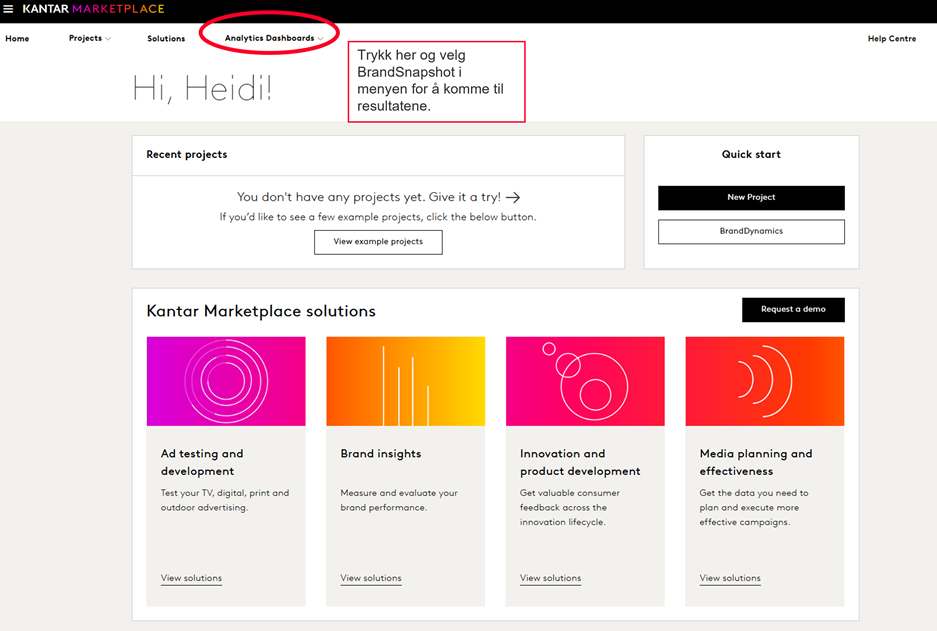Click 'If you'd like to see a few example projects' text

coord(378,217)
